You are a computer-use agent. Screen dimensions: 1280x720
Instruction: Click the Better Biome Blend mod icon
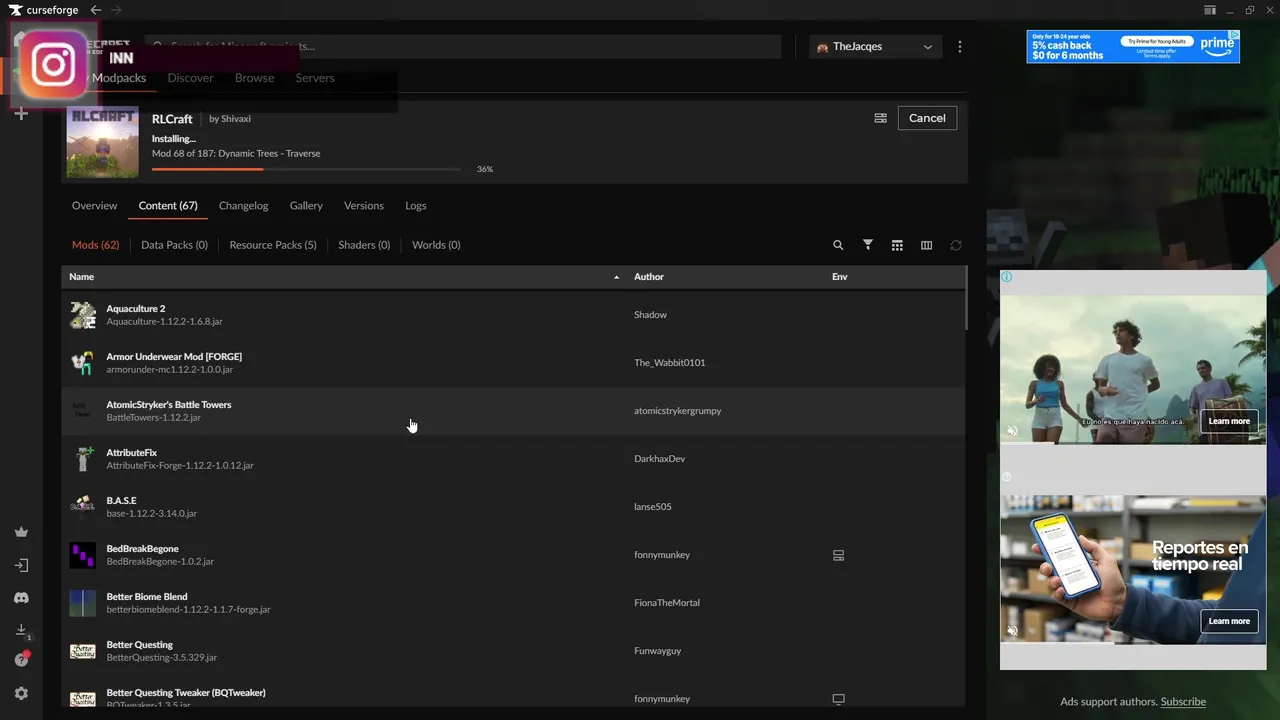tap(82, 603)
